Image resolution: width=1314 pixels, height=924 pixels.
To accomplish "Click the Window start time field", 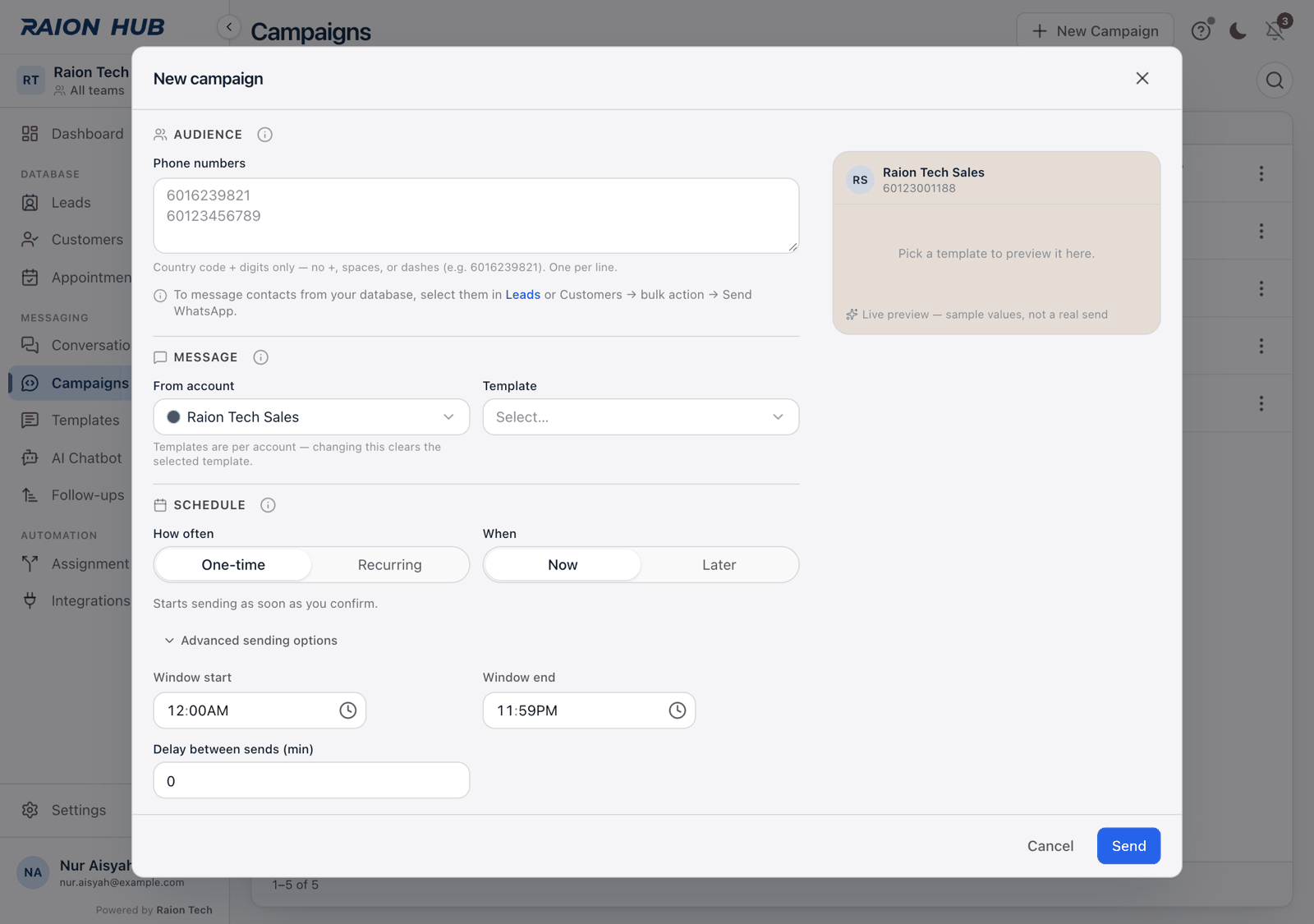I will (260, 710).
